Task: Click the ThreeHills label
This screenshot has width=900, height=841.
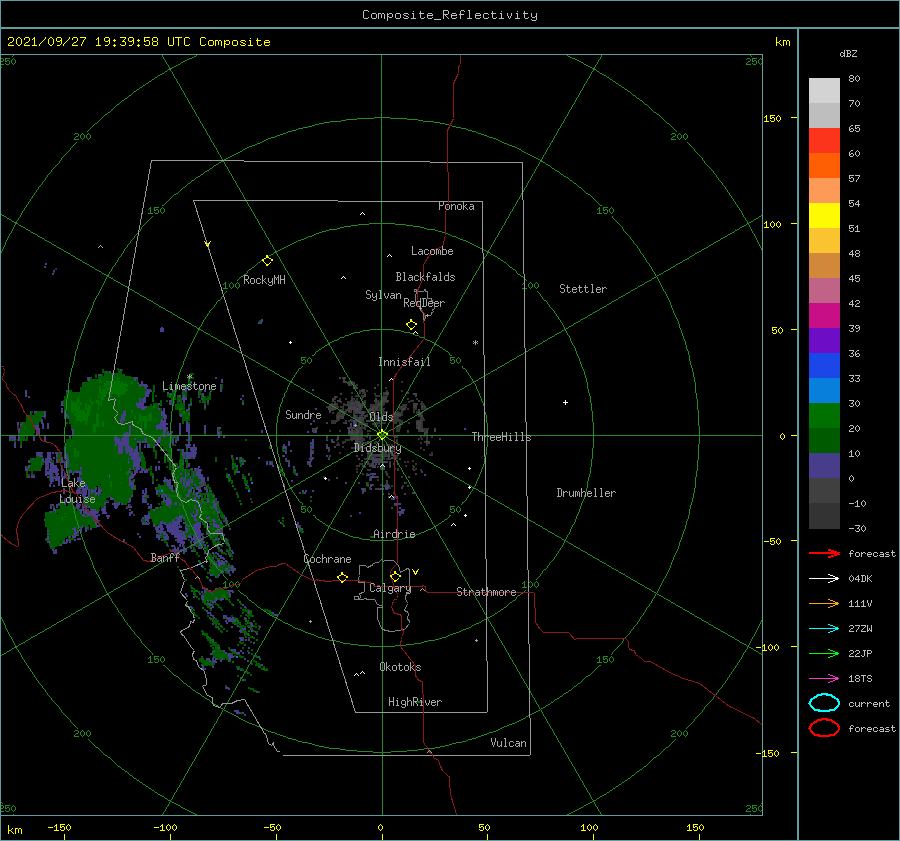Action: [502, 437]
